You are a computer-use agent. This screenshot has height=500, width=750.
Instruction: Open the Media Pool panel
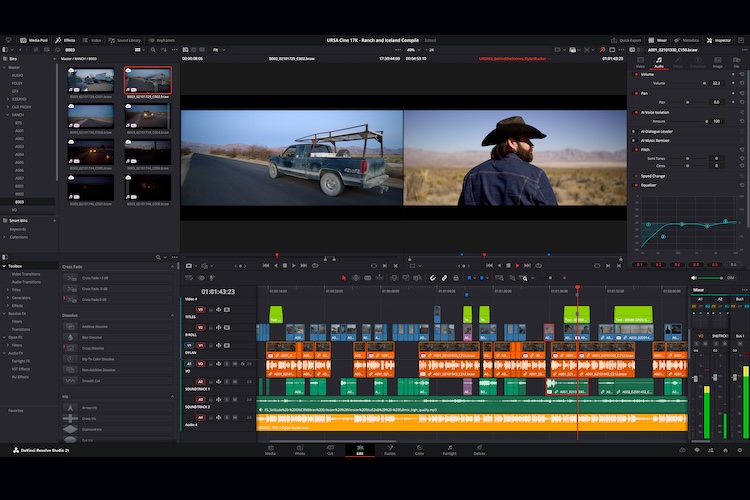click(33, 40)
